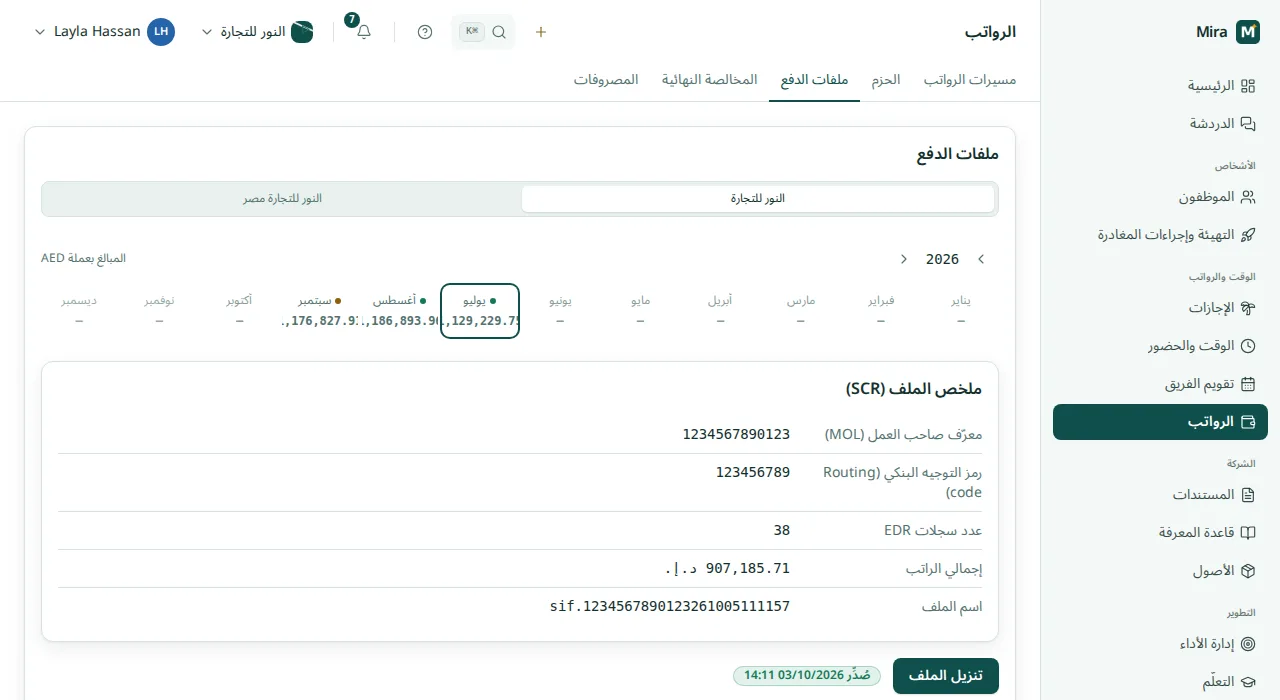Screen dimensions: 1280x700
Task: Open الموظفون employees icon in sidebar
Action: point(1247,197)
